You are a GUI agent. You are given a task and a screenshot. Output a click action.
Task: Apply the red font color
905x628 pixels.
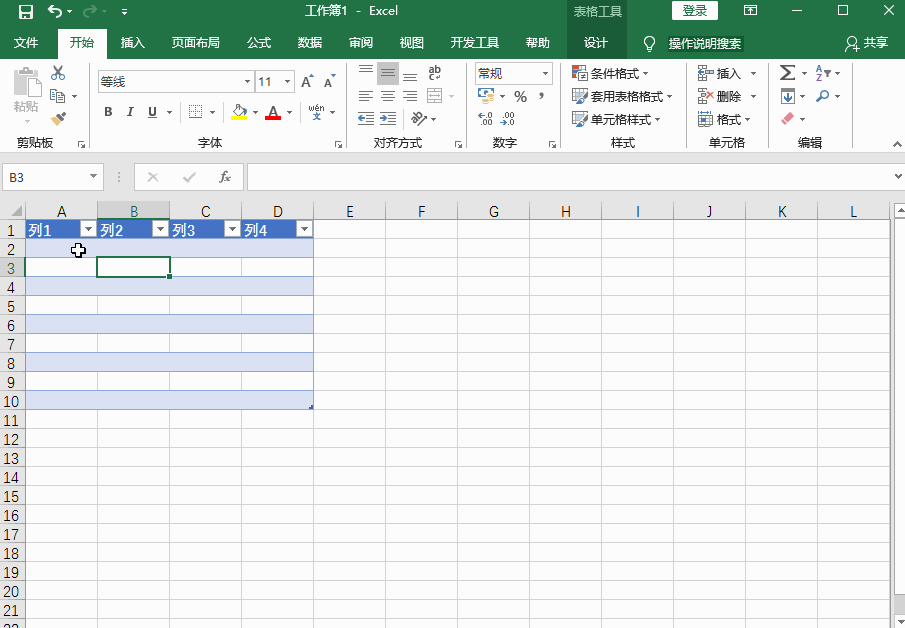click(273, 112)
